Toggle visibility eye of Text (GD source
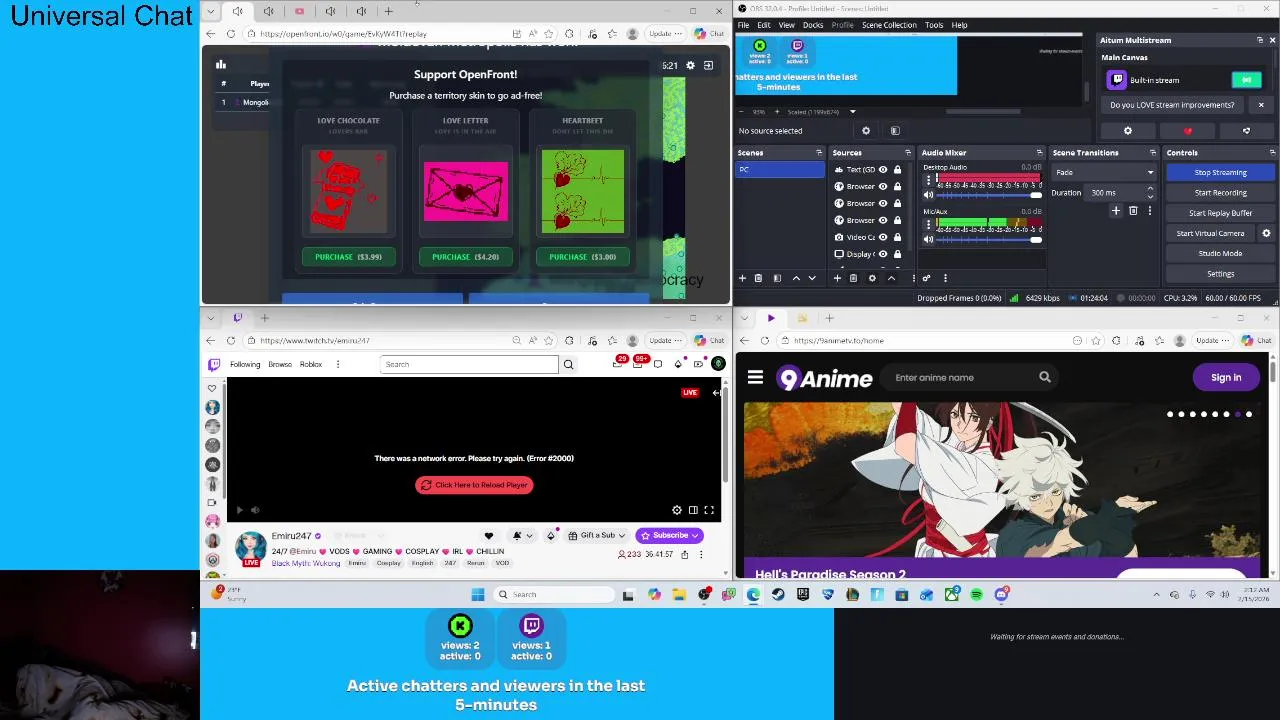 coord(883,170)
